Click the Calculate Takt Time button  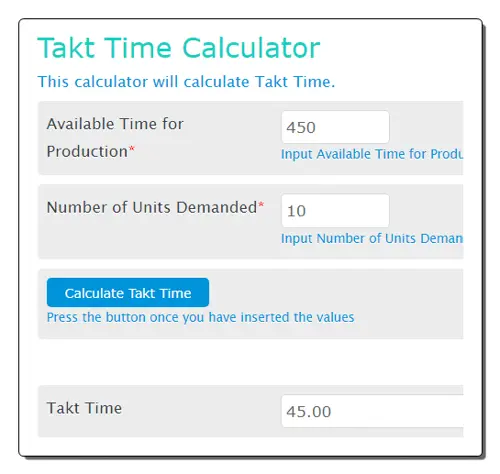128,292
